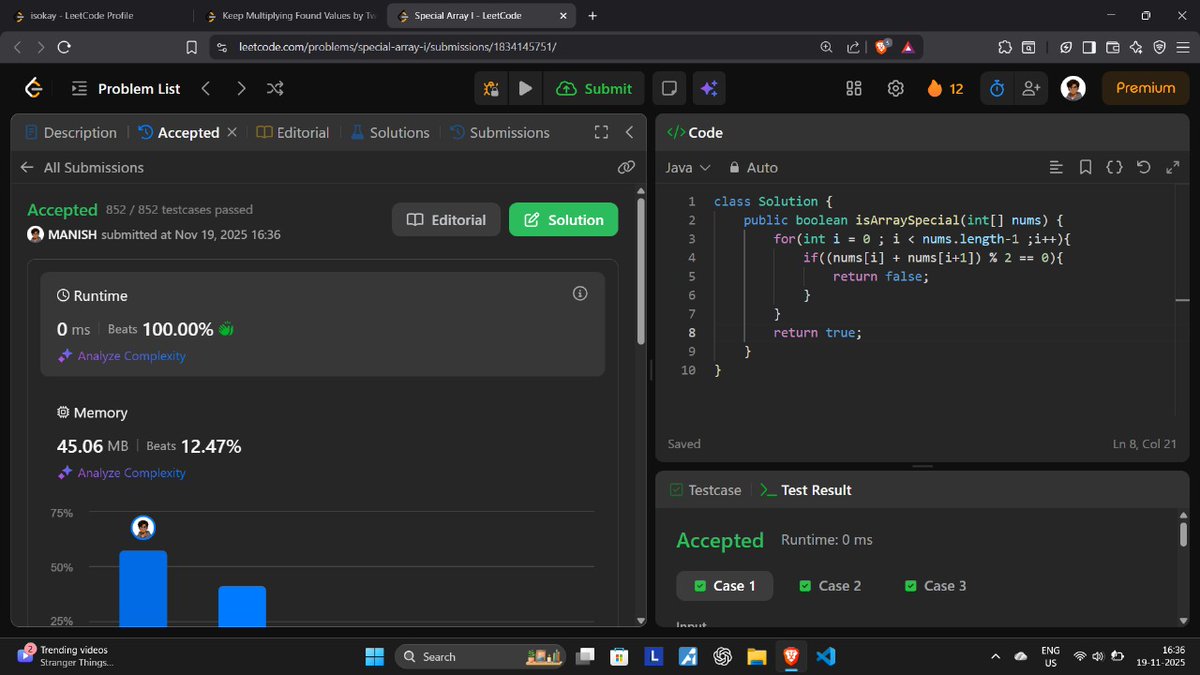Bookmark the code with the ribbon icon
This screenshot has height=675, width=1200.
(x=1086, y=167)
